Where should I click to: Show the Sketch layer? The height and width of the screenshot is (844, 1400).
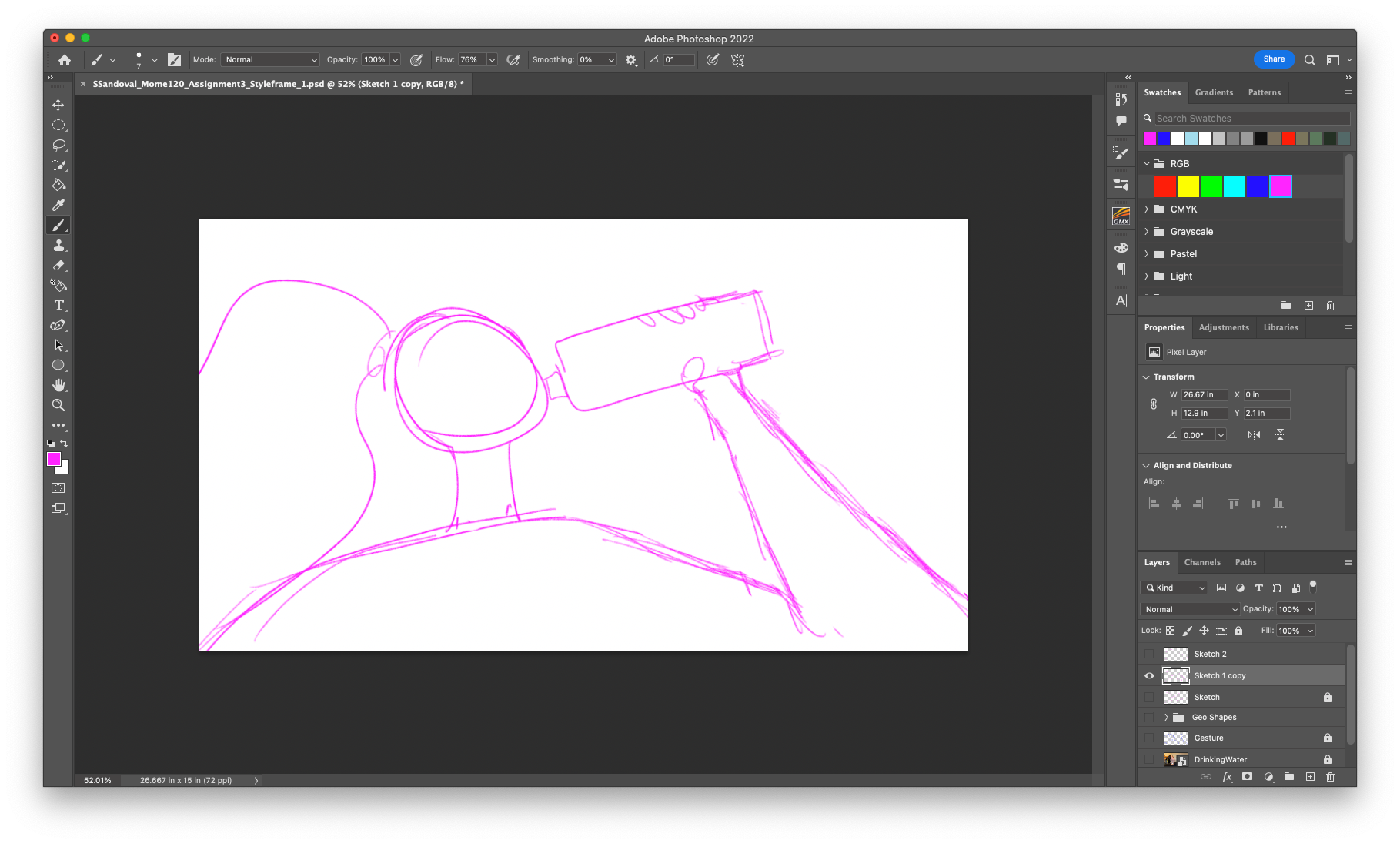pyautogui.click(x=1149, y=697)
